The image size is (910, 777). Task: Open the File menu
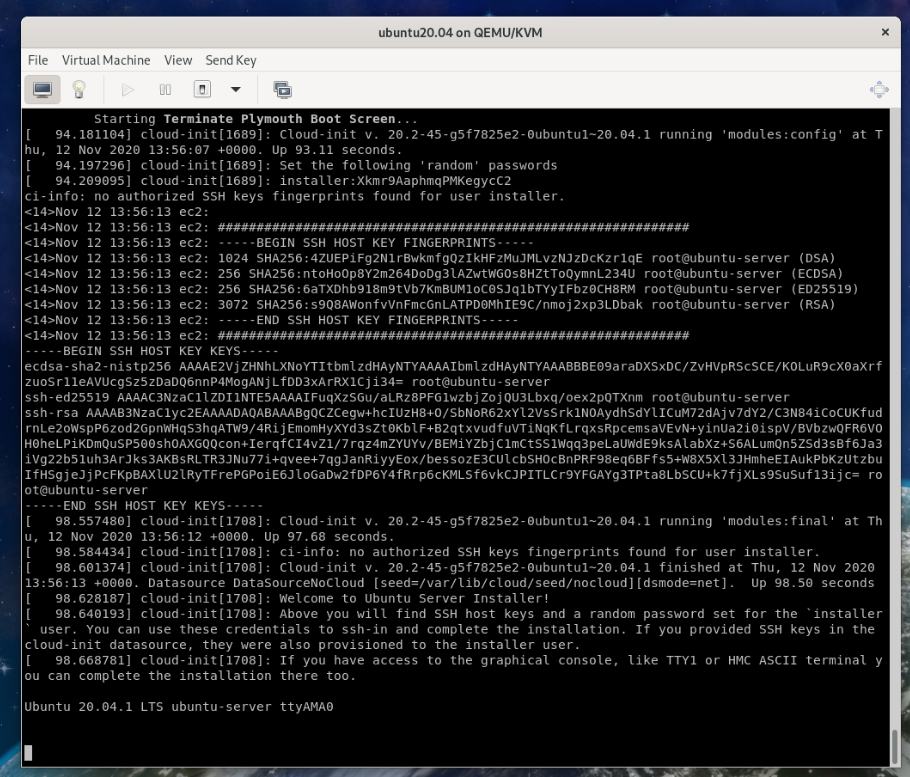point(38,60)
